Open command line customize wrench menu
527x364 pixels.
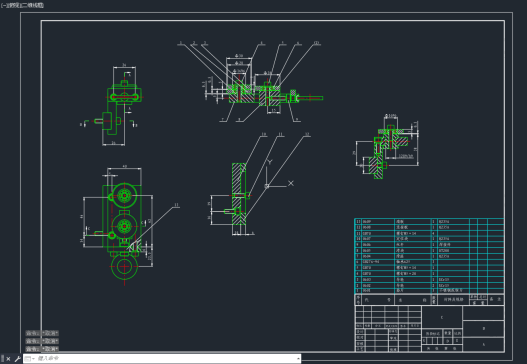(17, 359)
